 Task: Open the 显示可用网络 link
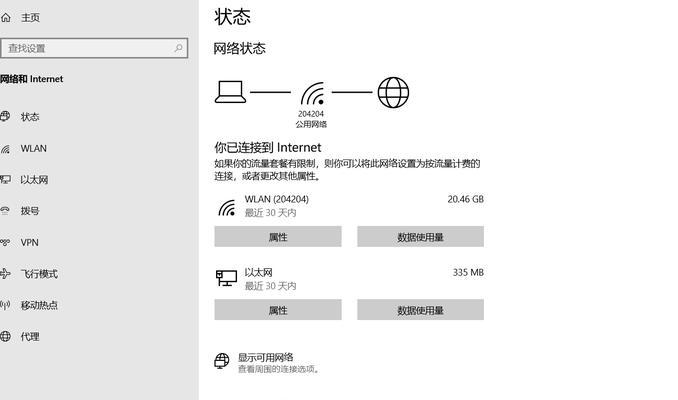(265, 358)
